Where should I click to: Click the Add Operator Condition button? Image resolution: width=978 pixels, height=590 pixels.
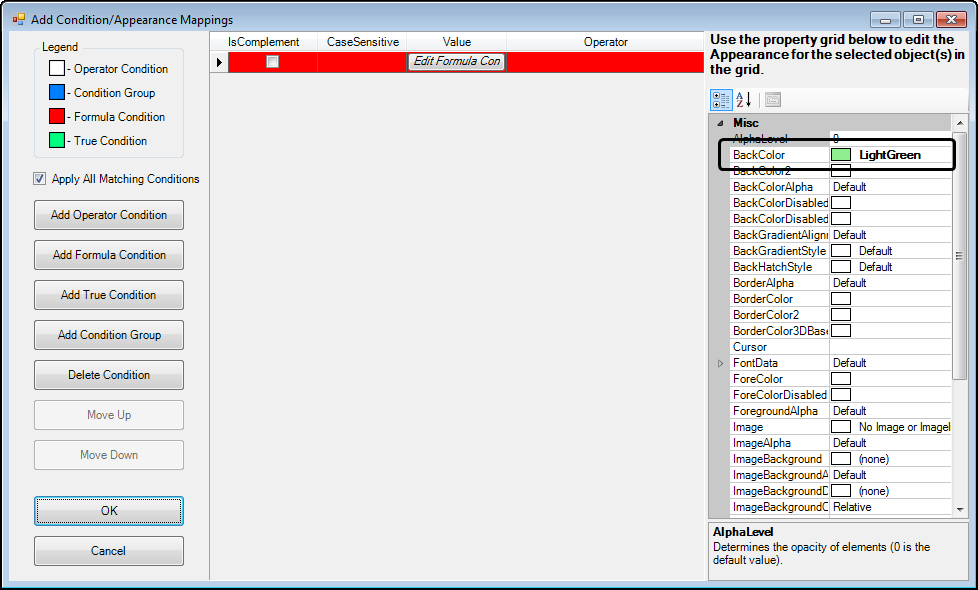[109, 215]
